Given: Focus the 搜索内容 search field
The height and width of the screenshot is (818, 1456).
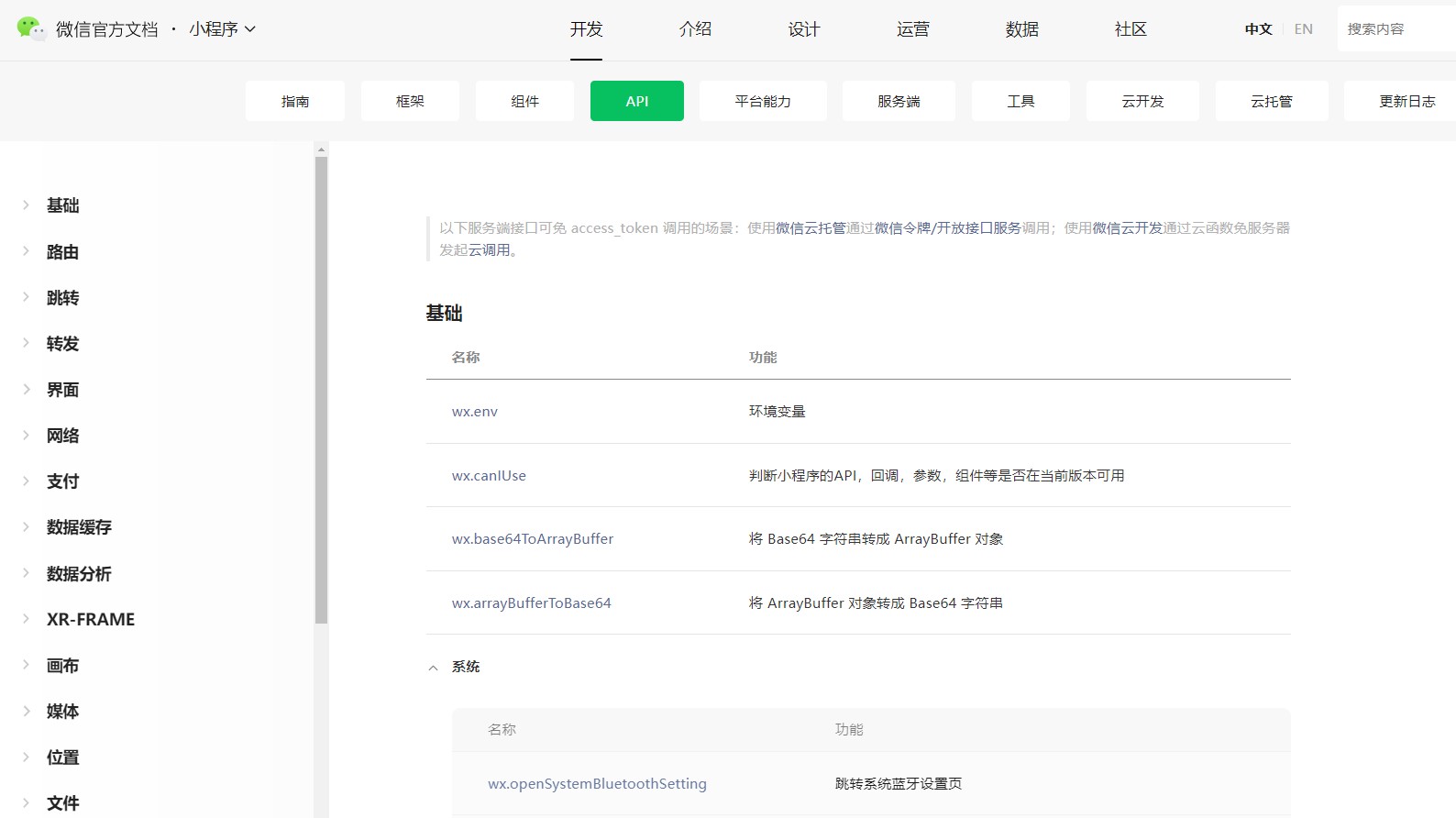Looking at the screenshot, I should tap(1396, 29).
